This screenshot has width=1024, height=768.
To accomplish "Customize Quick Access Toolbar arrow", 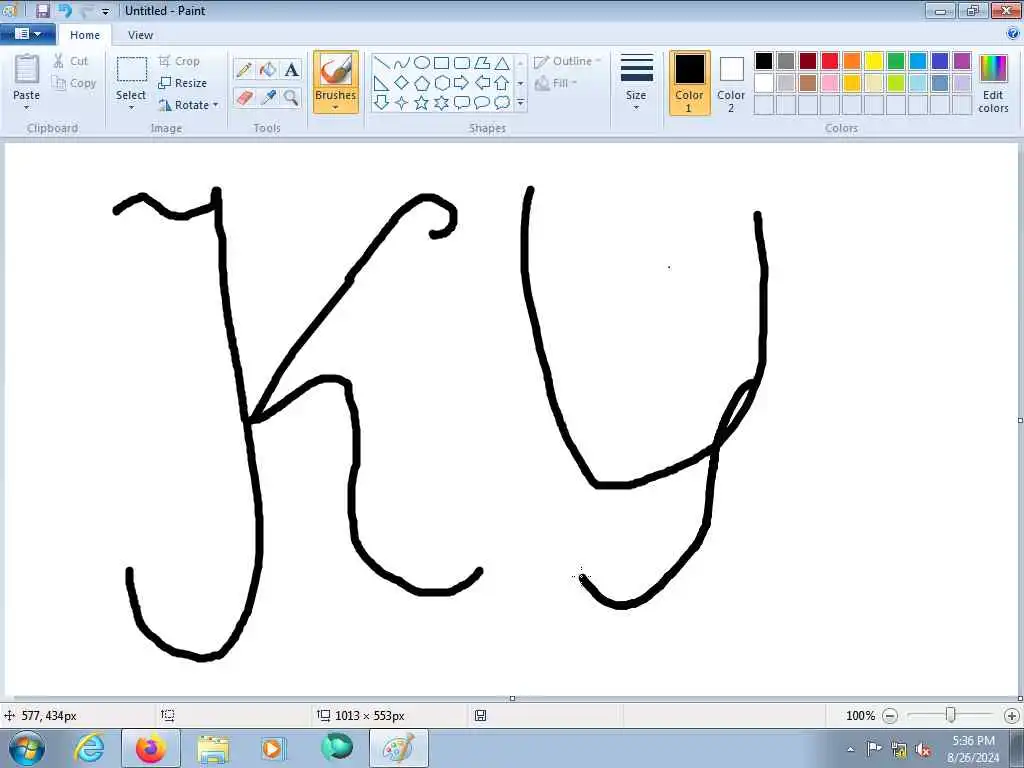I will 105,11.
